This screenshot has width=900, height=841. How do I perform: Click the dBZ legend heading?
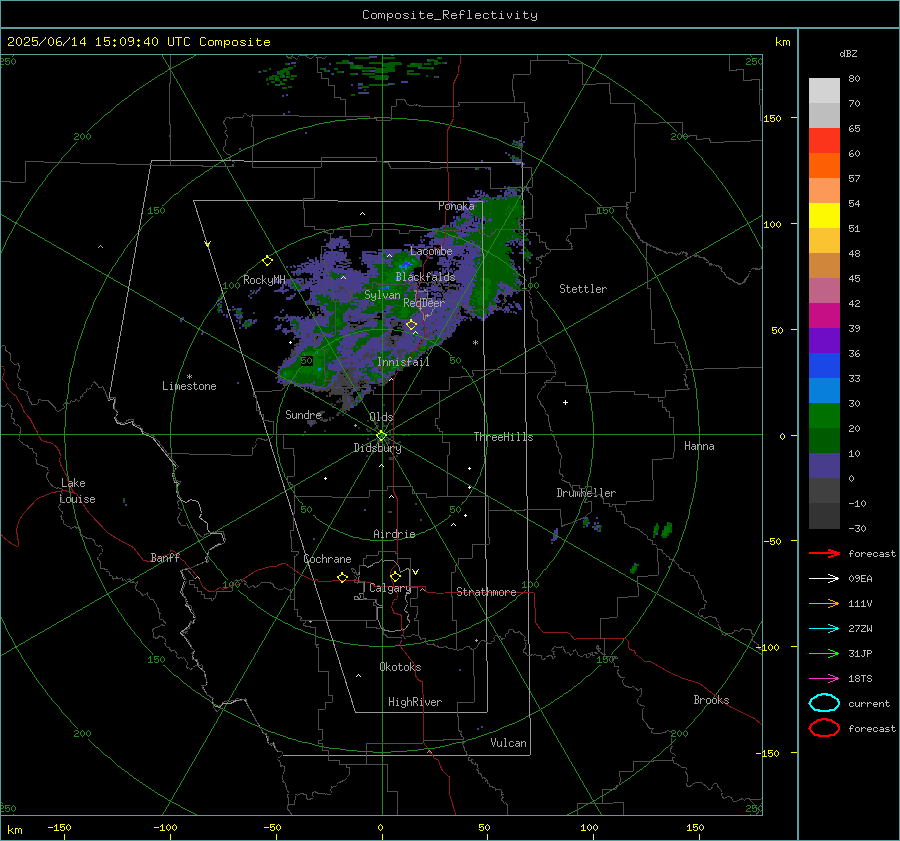848,53
